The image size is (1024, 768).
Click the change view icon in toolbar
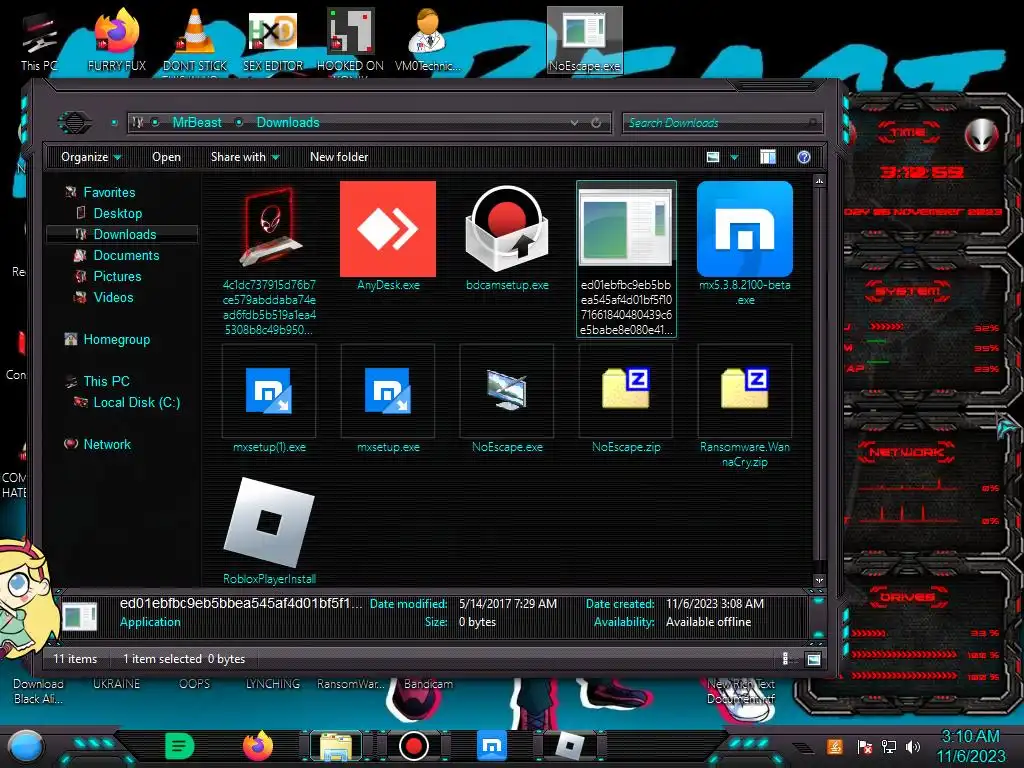pos(713,157)
